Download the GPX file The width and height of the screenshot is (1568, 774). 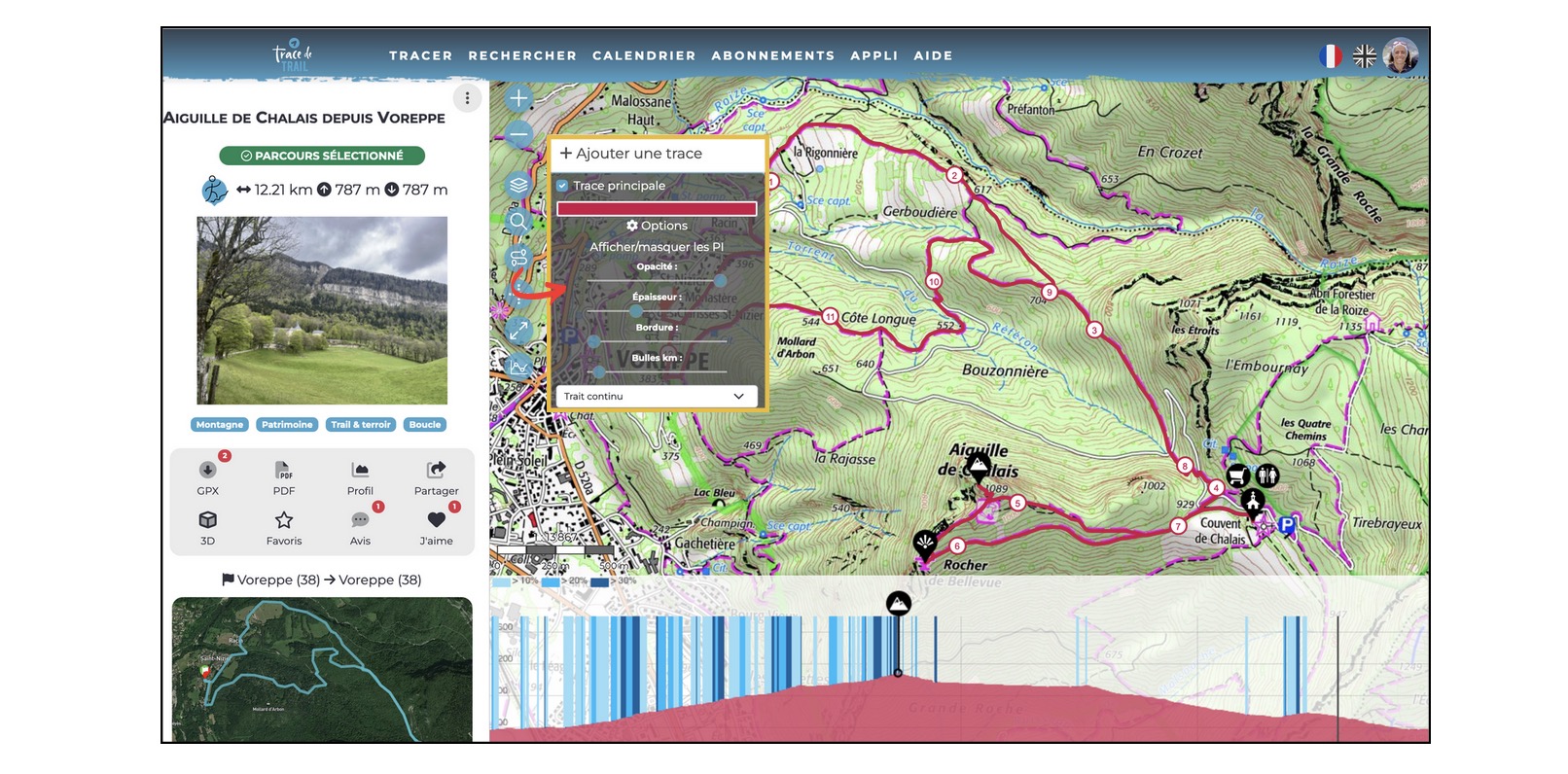pos(207,471)
